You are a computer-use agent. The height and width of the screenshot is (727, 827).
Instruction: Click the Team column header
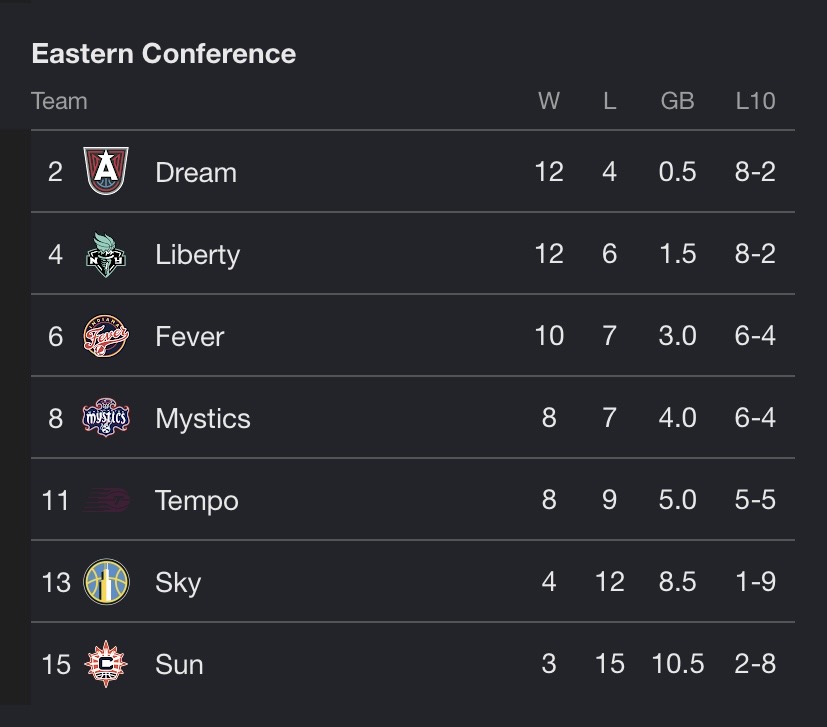point(59,101)
